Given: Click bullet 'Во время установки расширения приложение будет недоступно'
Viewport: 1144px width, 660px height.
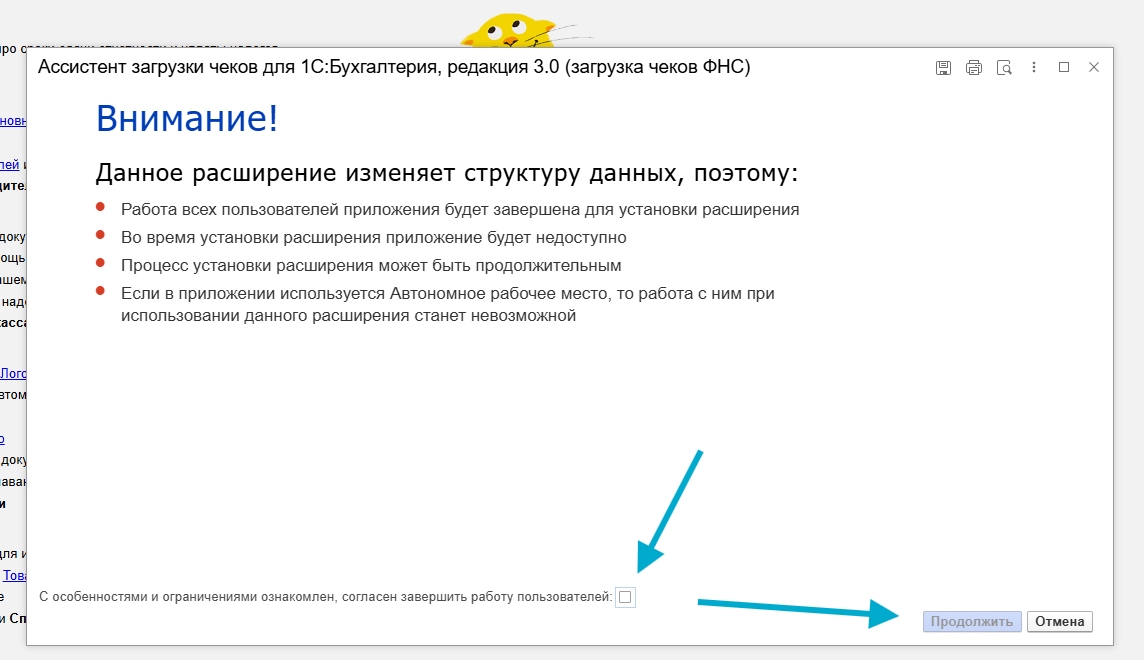Looking at the screenshot, I should click(374, 238).
